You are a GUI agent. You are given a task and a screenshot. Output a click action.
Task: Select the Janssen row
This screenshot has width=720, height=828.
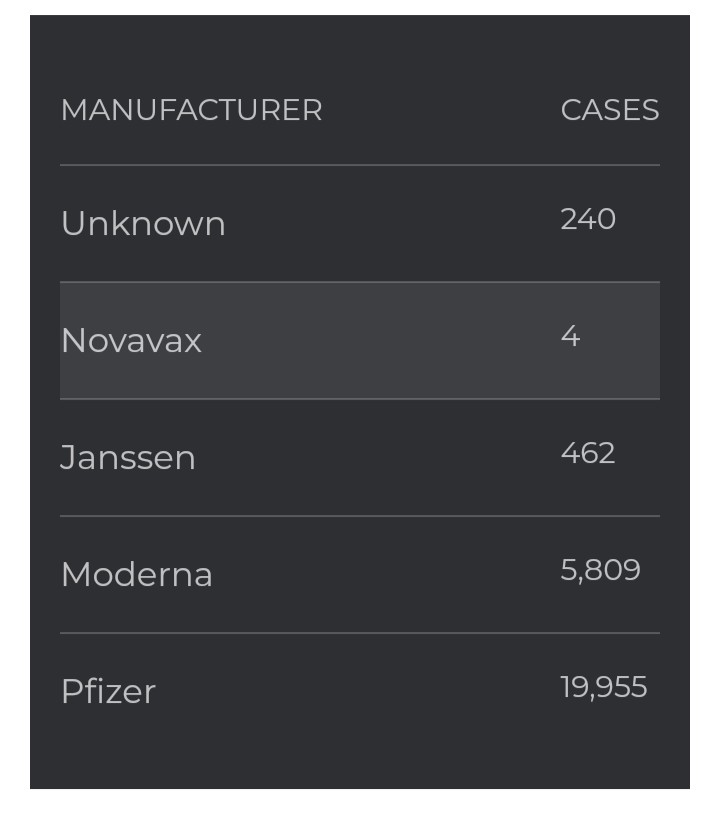coord(360,458)
